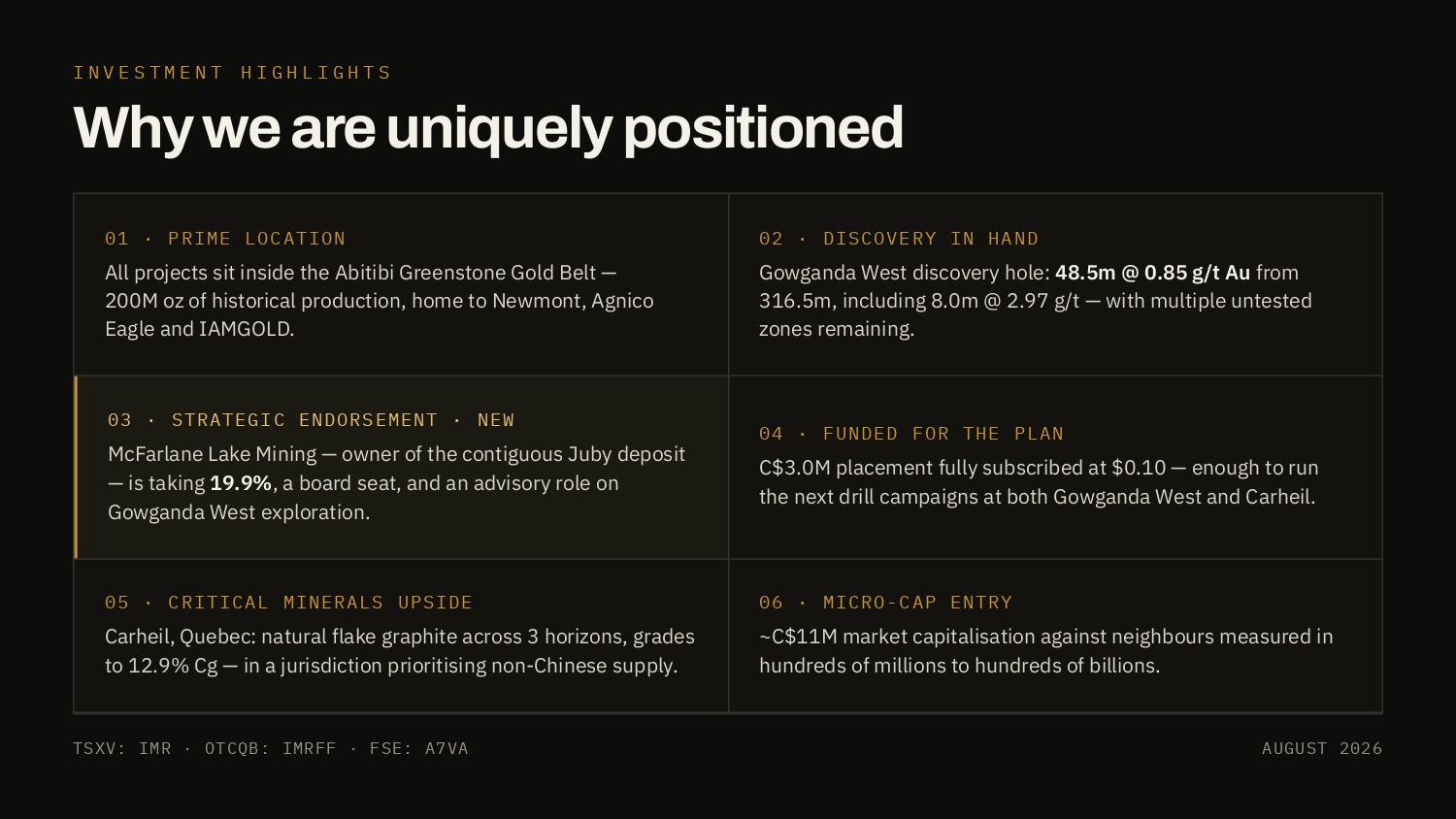Click the 'Why we are uniquely positioned' title
This screenshot has height=819, width=1456.
click(488, 127)
